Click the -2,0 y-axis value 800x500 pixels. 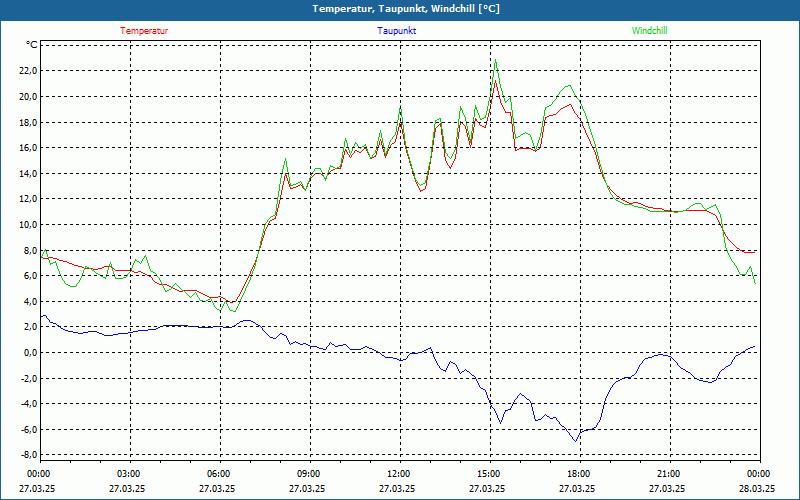coord(29,378)
